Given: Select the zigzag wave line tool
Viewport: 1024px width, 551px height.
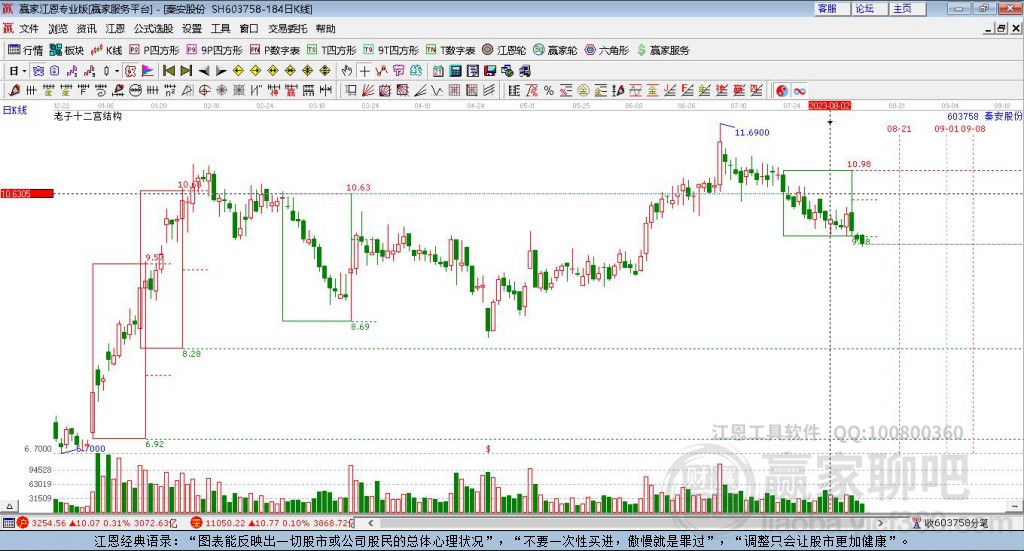Looking at the screenshot, I should coord(437,91).
